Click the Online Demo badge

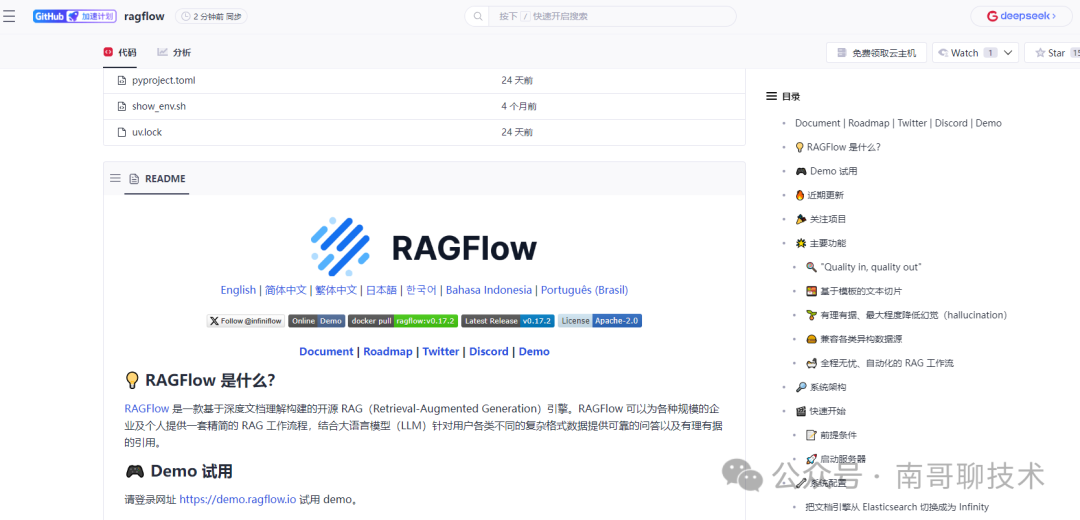(x=316, y=321)
